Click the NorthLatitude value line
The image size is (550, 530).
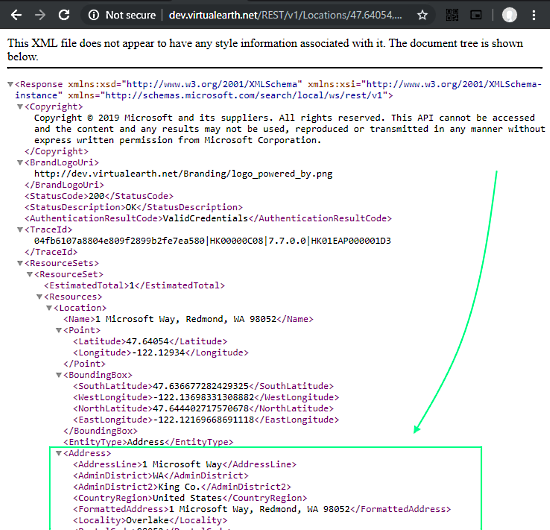click(x=203, y=409)
